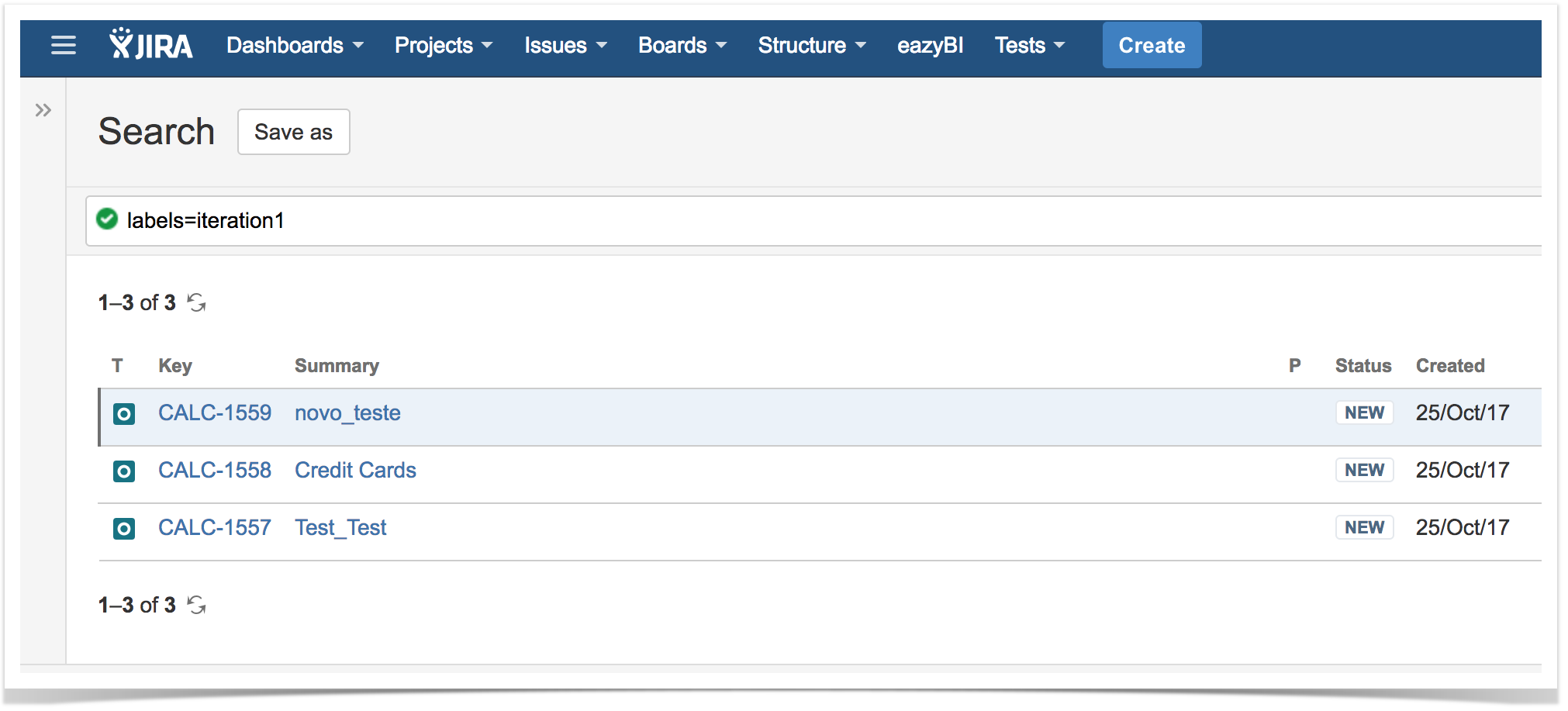Sort by the Status column header
This screenshot has width=1568, height=711.
pos(1363,365)
